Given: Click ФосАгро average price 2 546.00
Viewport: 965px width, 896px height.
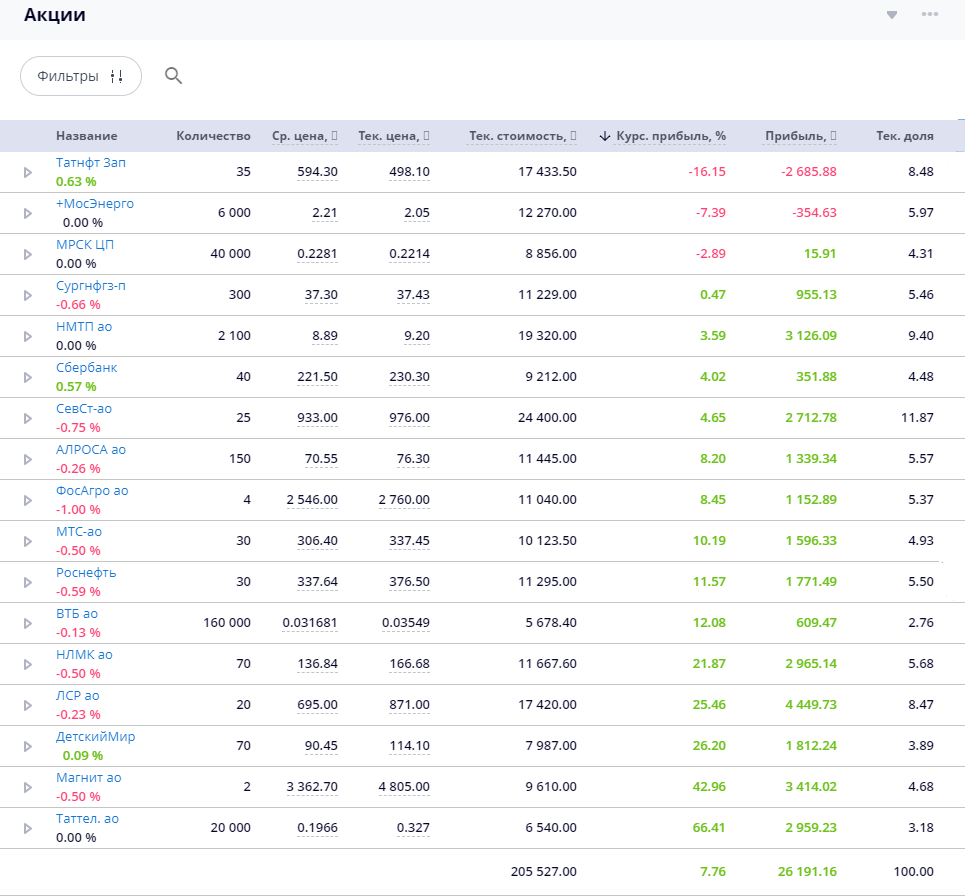Looking at the screenshot, I should coord(312,500).
